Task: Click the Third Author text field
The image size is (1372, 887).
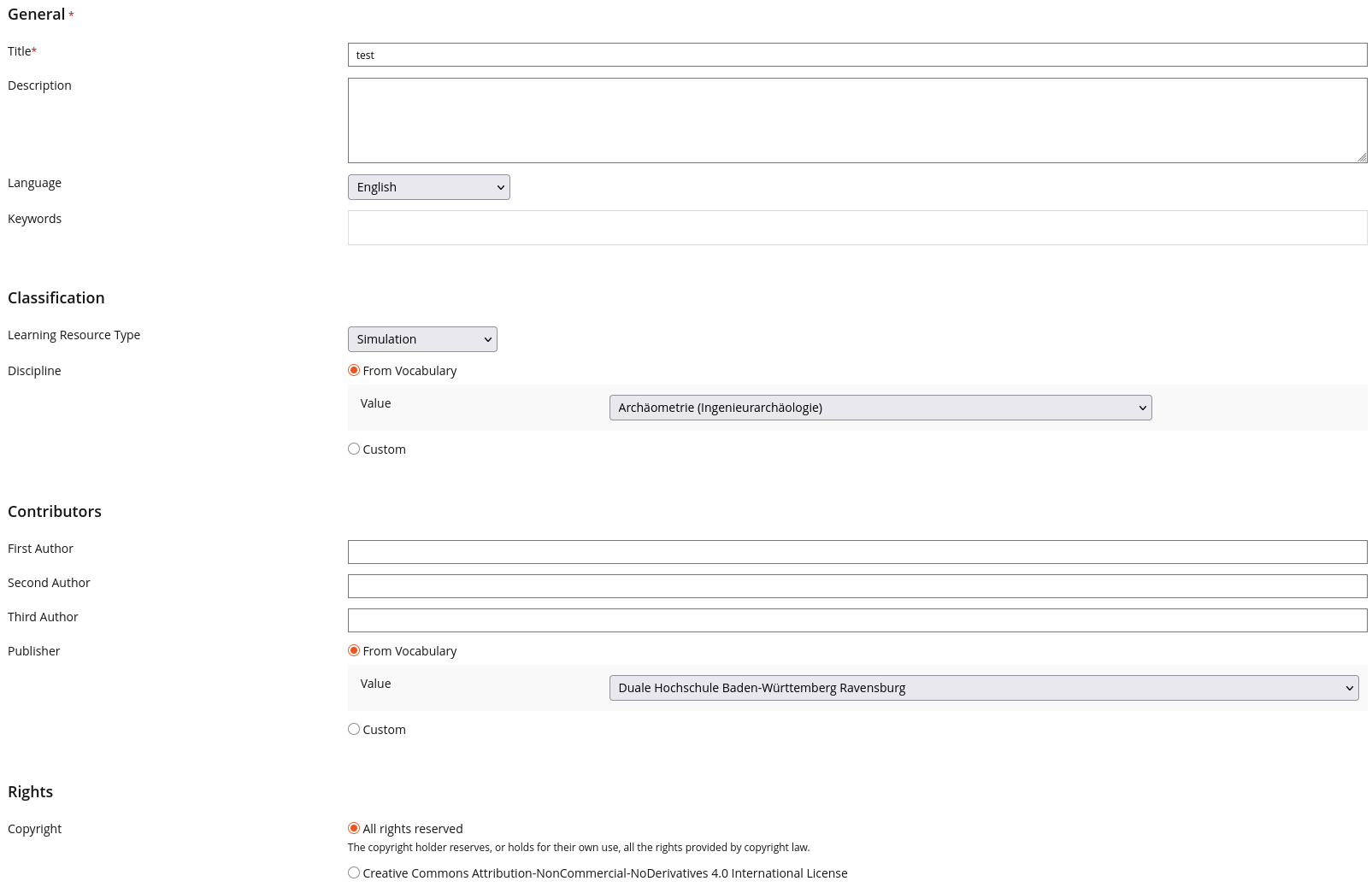Action: pyautogui.click(x=857, y=620)
